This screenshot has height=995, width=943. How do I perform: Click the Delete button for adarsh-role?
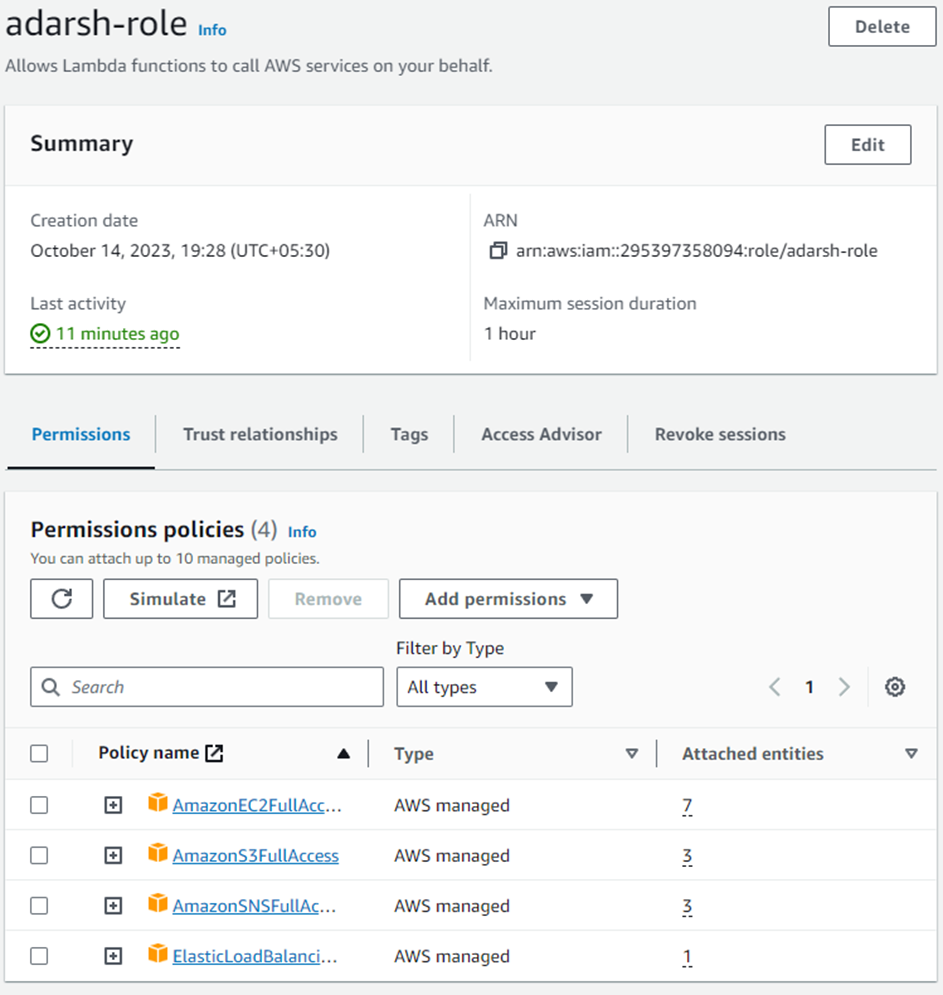click(881, 27)
